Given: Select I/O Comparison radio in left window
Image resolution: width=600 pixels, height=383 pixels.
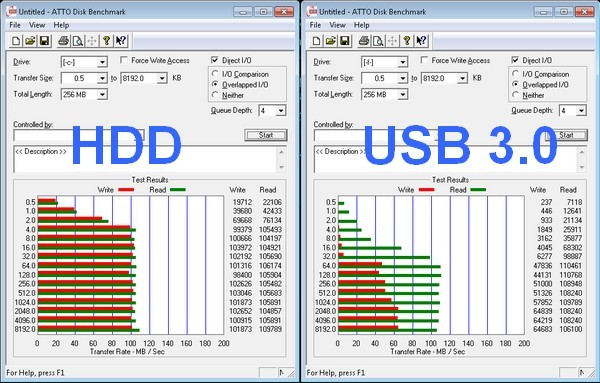Looking at the screenshot, I should click(x=215, y=73).
